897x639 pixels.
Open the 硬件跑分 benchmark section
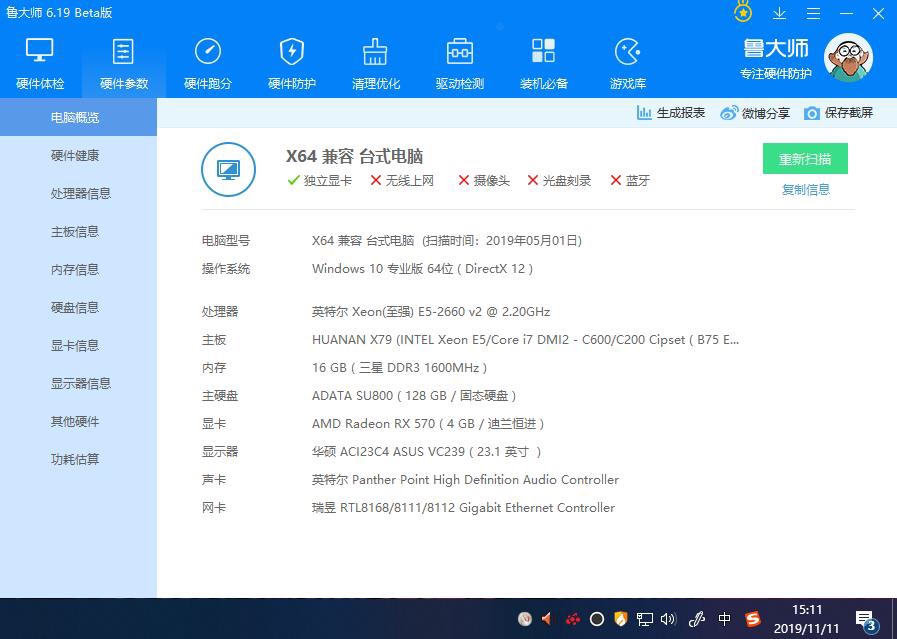(208, 64)
